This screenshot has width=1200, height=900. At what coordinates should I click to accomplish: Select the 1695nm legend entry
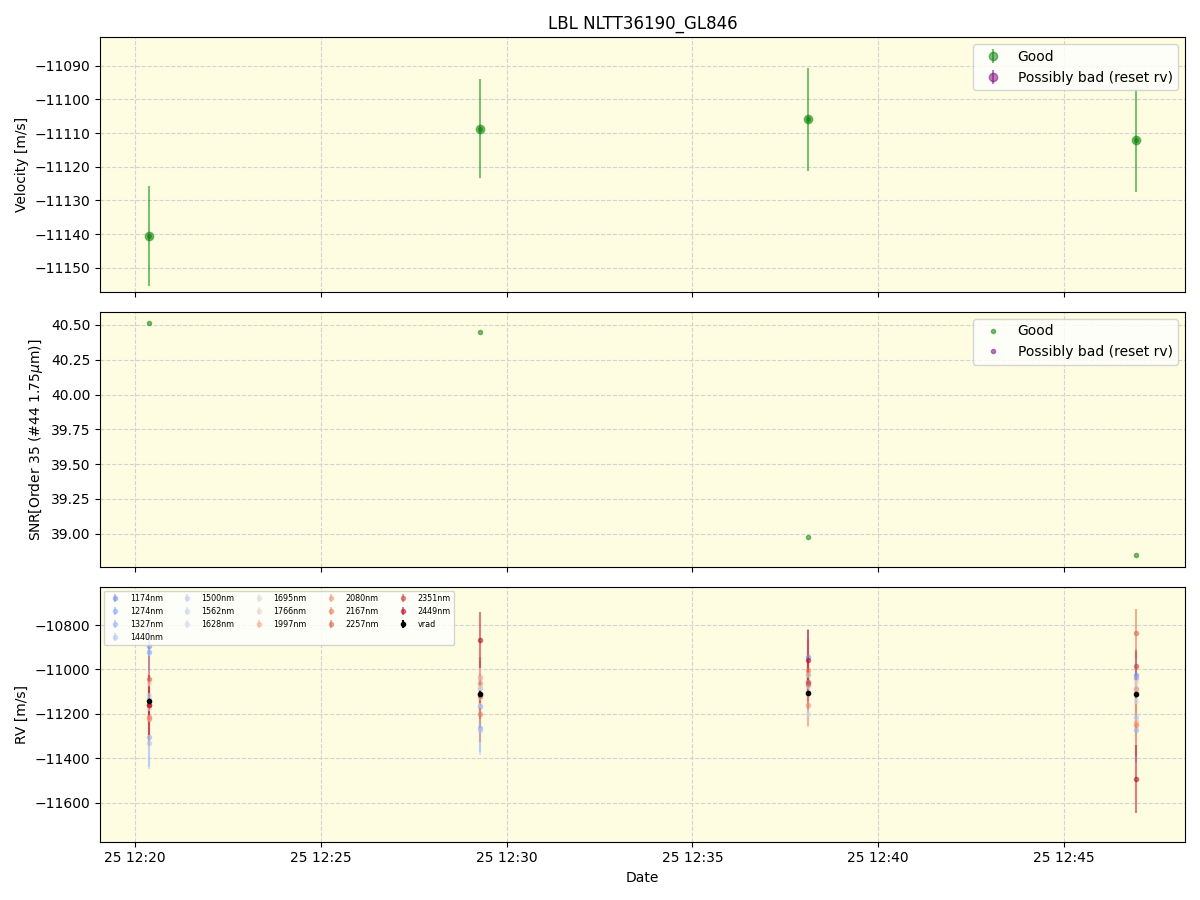pyautogui.click(x=280, y=598)
